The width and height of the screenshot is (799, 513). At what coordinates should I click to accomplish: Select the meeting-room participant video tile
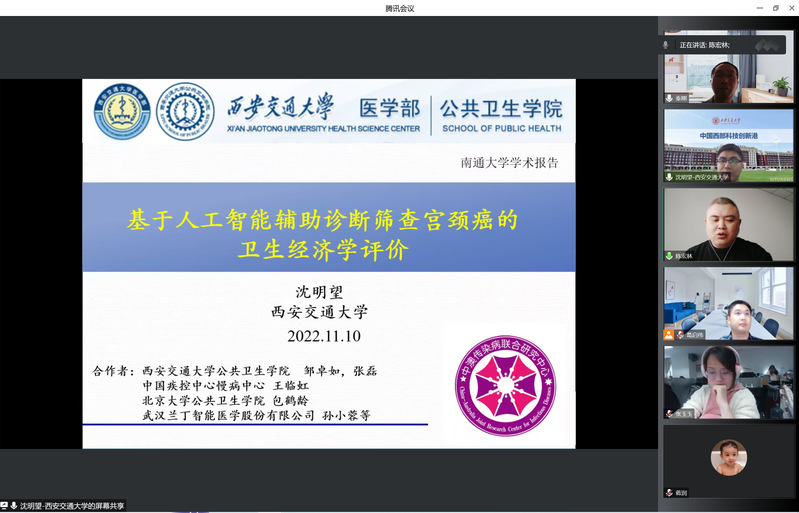pos(729,304)
